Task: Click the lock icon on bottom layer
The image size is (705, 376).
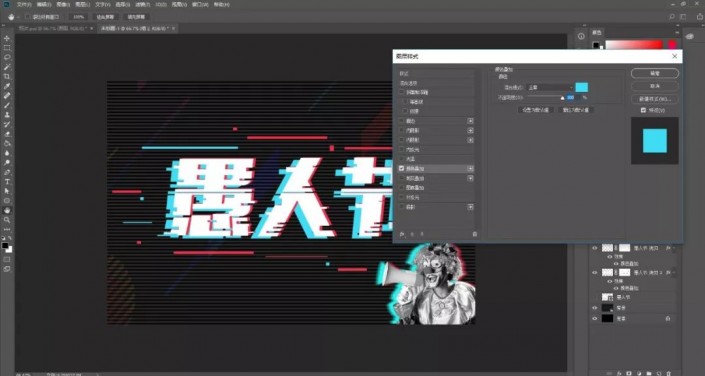Action: (668, 318)
